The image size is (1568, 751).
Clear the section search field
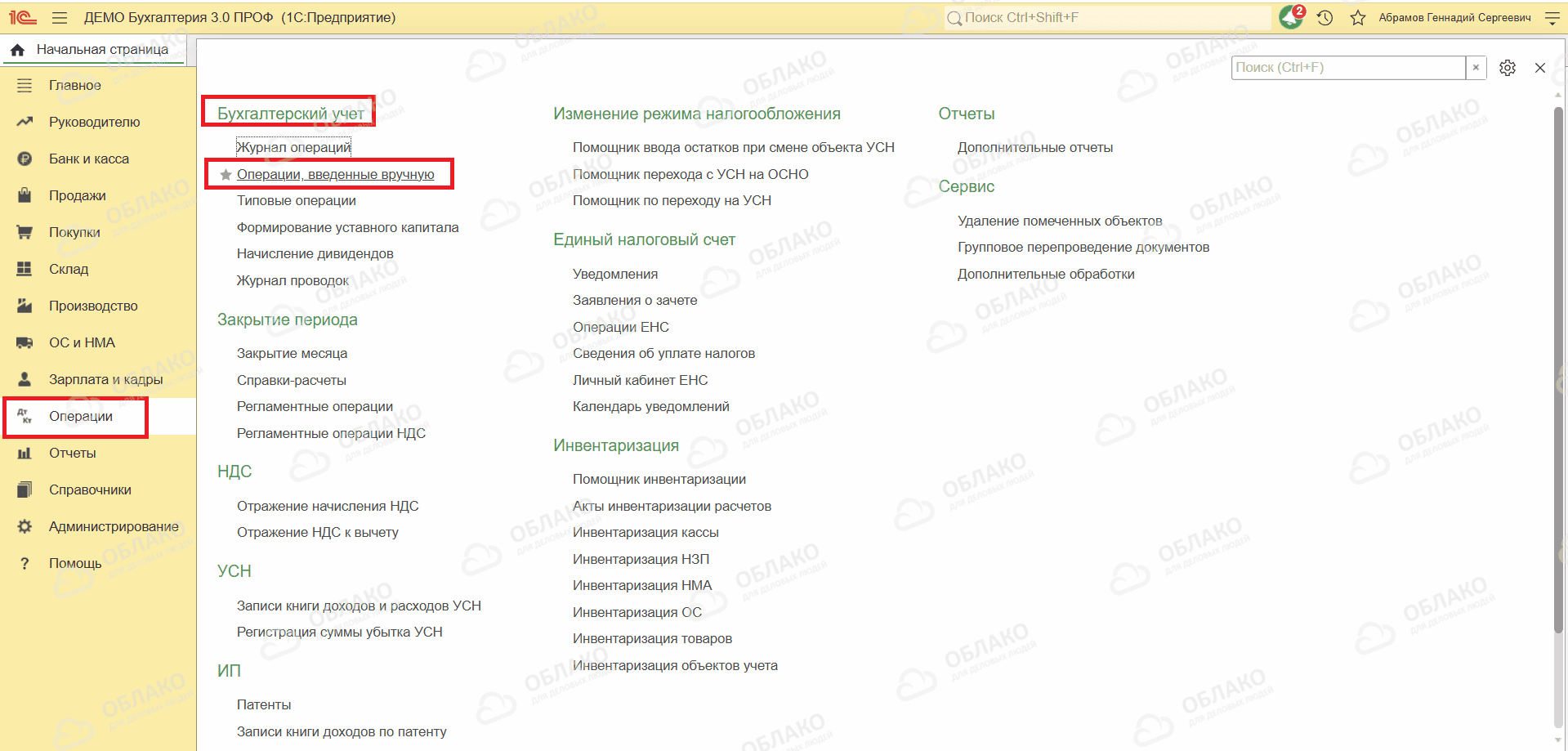click(x=1476, y=68)
